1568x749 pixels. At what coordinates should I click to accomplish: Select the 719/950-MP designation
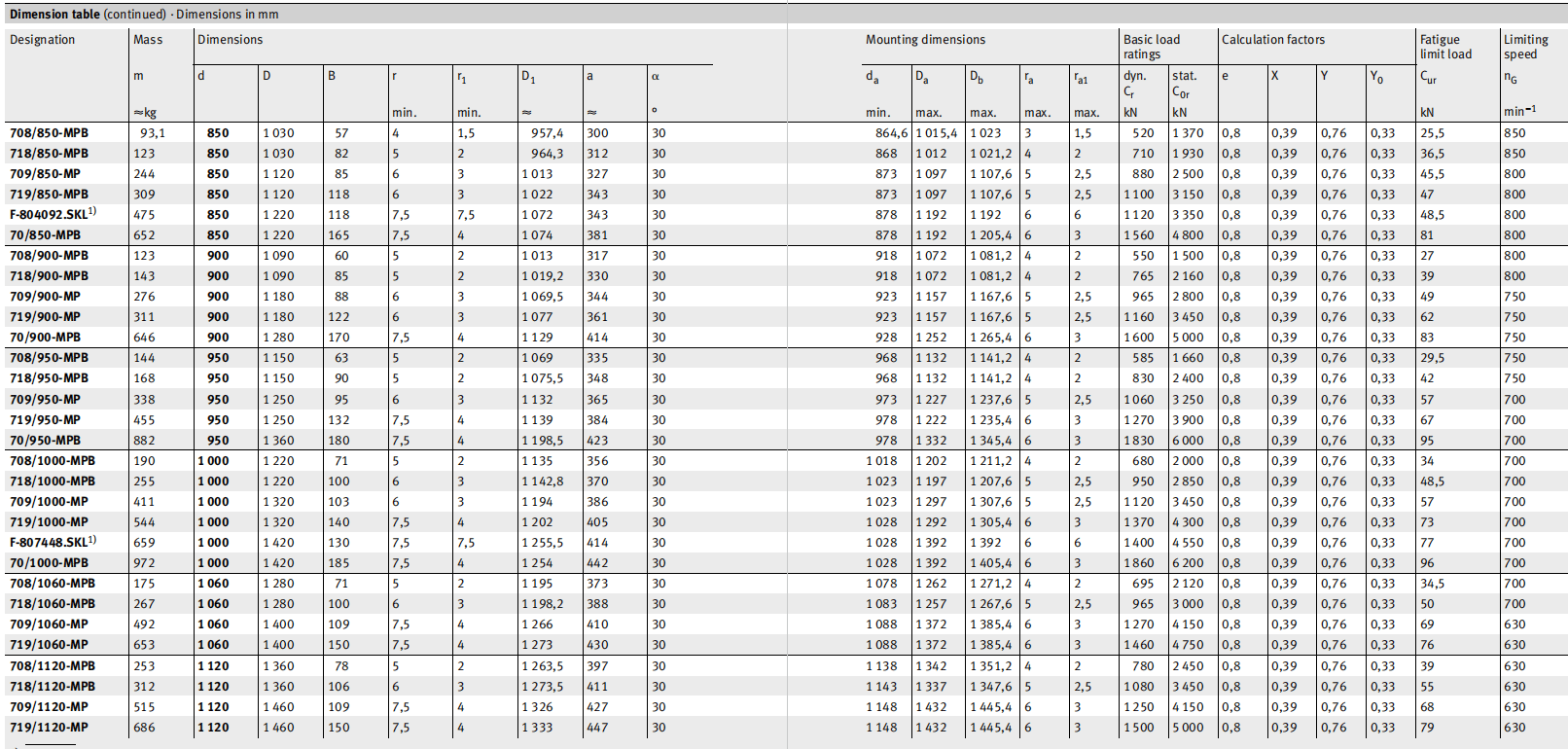pyautogui.click(x=45, y=420)
